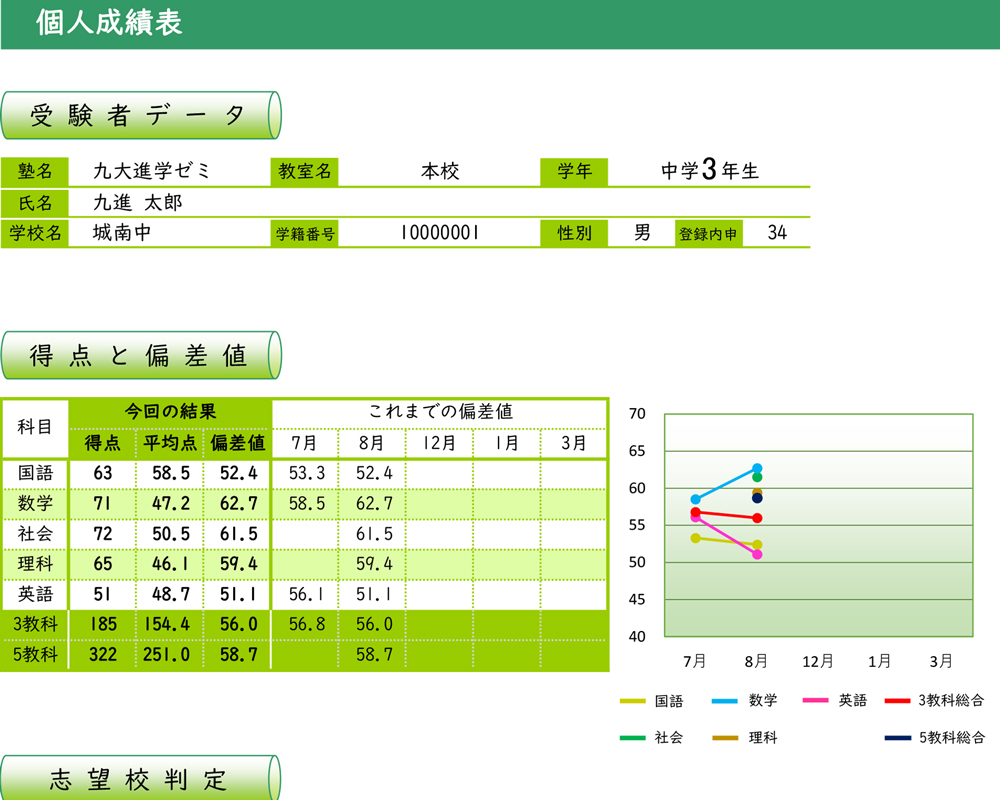This screenshot has width=1000, height=800.
Task: Click the 数学 subject row label
Action: [35, 503]
